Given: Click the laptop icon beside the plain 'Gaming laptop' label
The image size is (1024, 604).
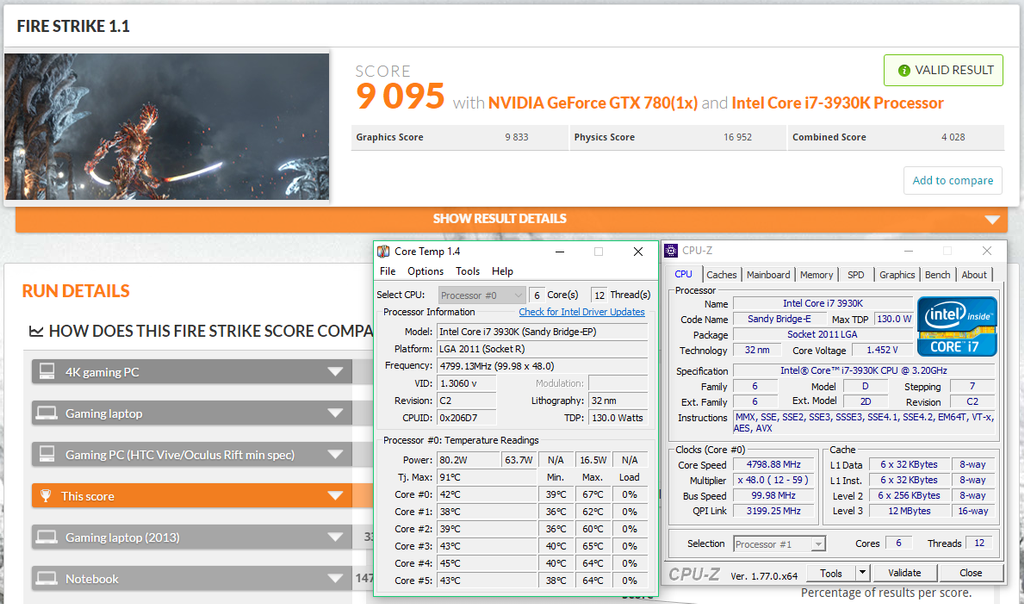Looking at the screenshot, I should 46,413.
